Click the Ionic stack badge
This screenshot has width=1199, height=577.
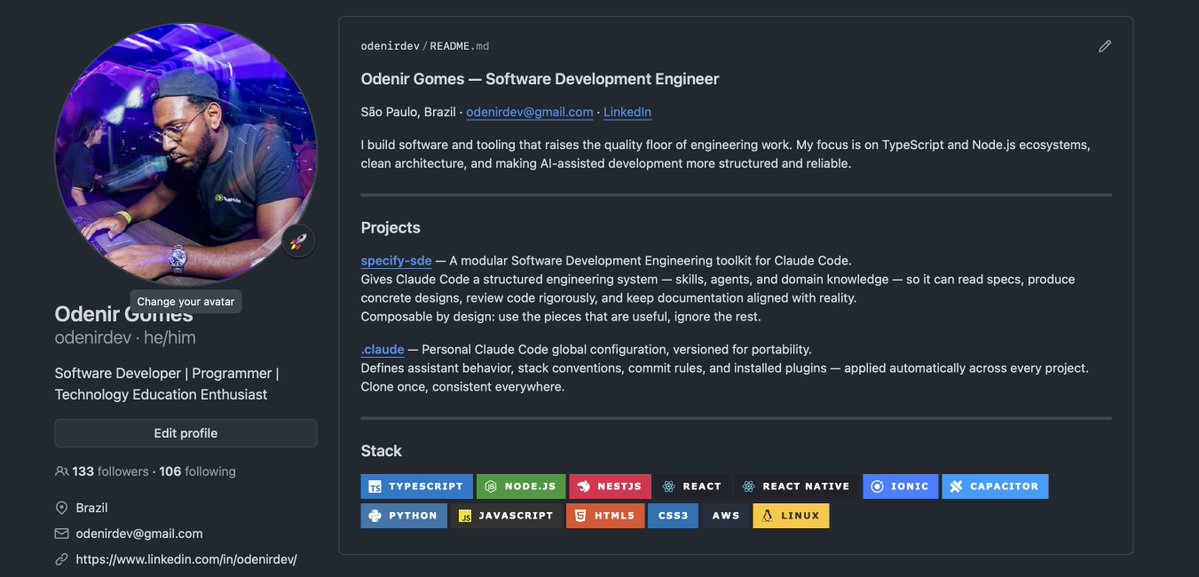pyautogui.click(x=901, y=487)
